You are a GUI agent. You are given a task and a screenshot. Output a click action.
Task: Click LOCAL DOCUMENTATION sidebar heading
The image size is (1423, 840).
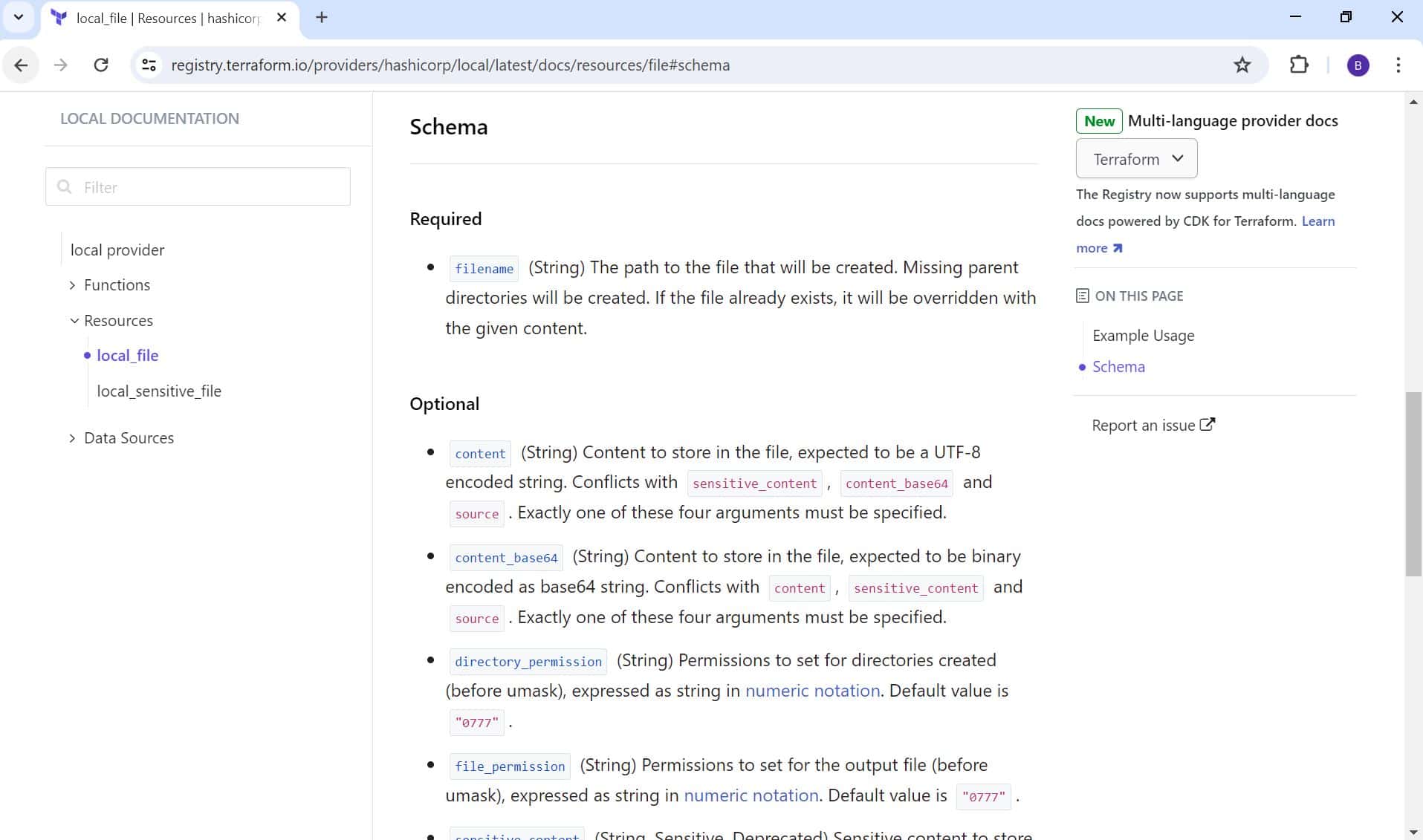pyautogui.click(x=149, y=119)
